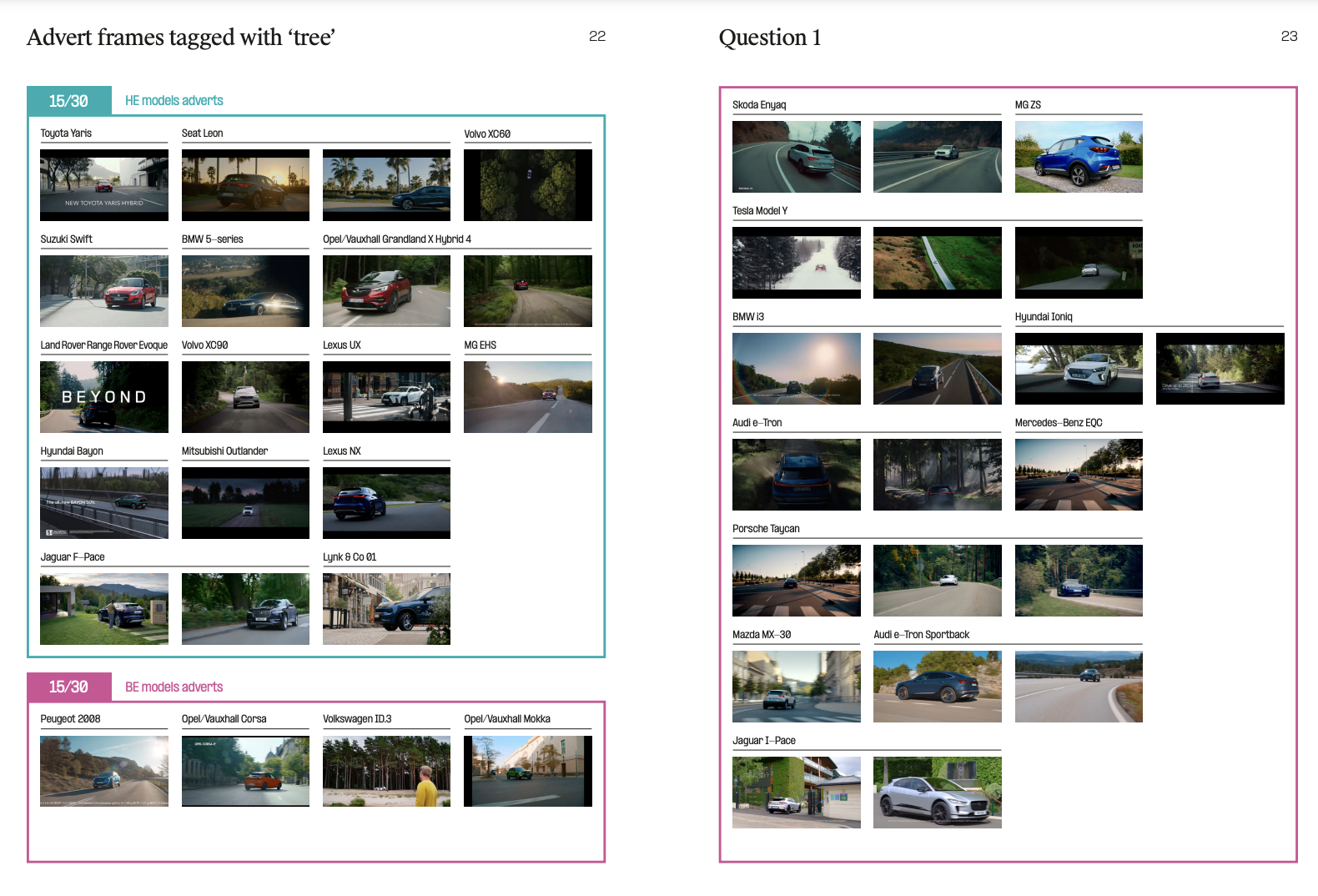This screenshot has width=1318, height=896.
Task: Select the Hyundai Bayon advert frame
Action: click(104, 503)
